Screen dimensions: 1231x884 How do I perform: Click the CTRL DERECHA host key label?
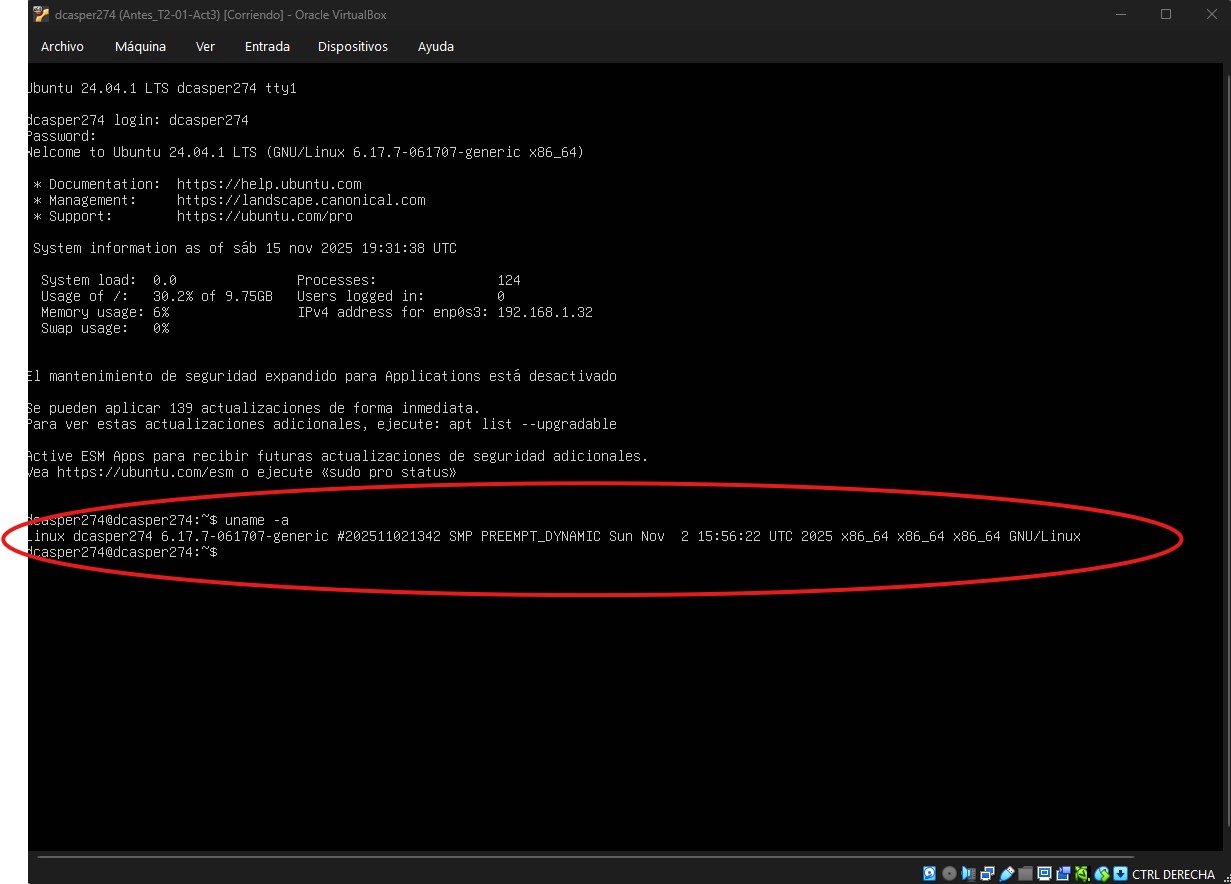1173,874
